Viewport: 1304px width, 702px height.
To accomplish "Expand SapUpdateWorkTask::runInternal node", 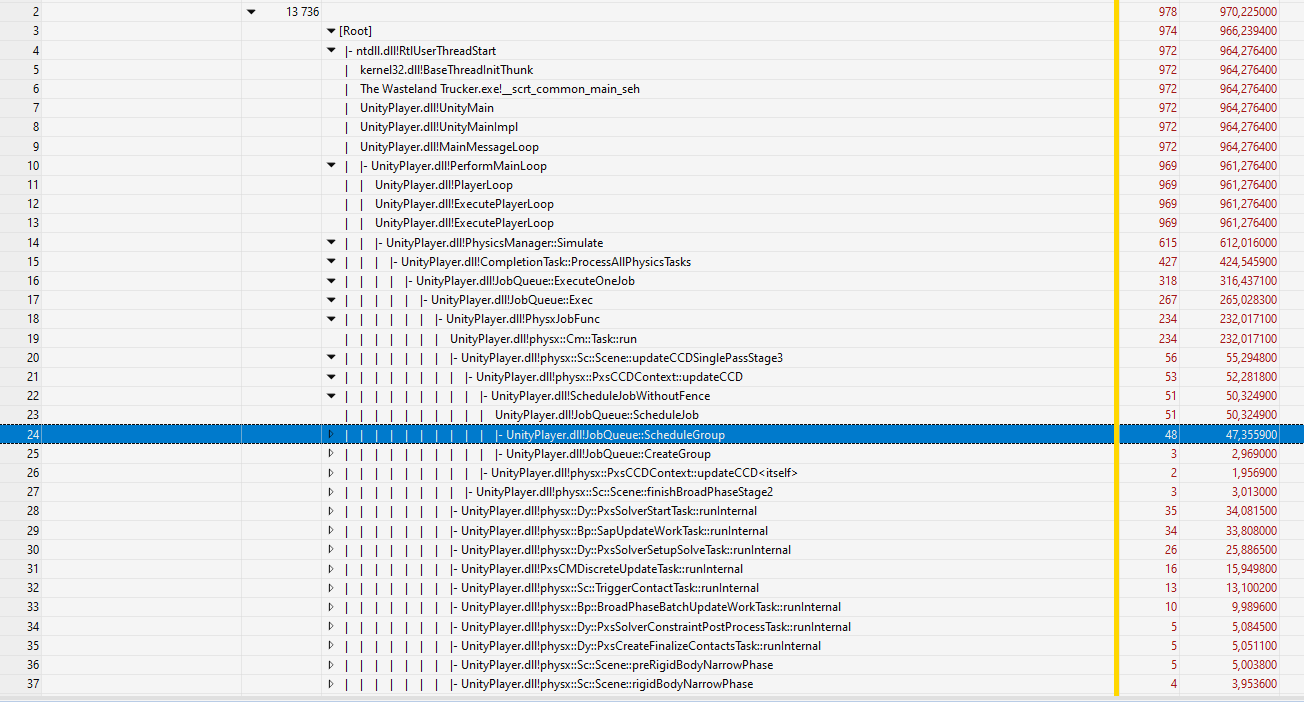I will 331,531.
